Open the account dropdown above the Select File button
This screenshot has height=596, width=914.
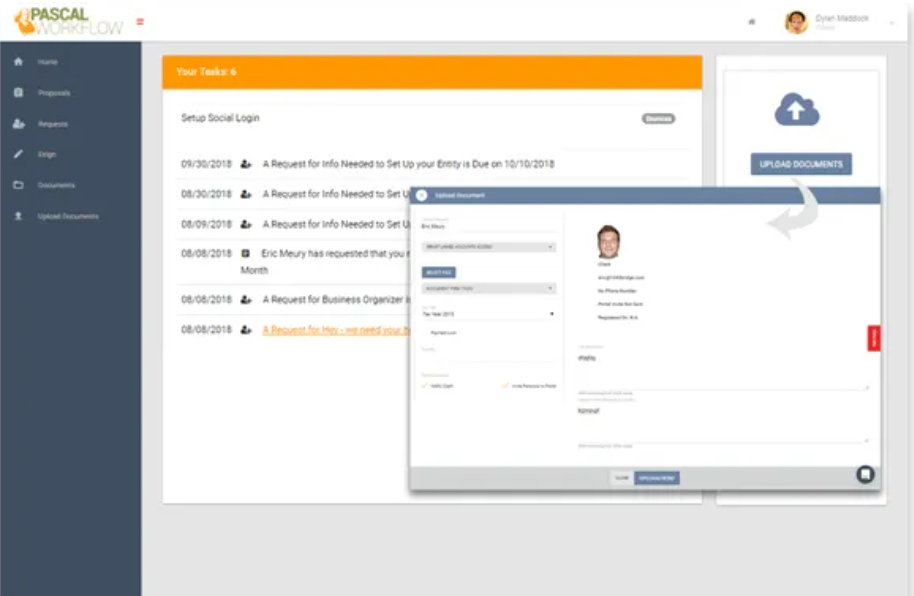[488, 247]
